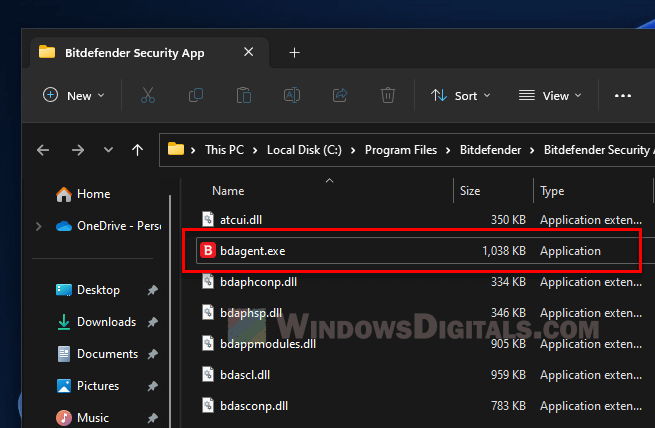Open the See more ellipsis menu
This screenshot has width=655, height=428.
pos(623,96)
